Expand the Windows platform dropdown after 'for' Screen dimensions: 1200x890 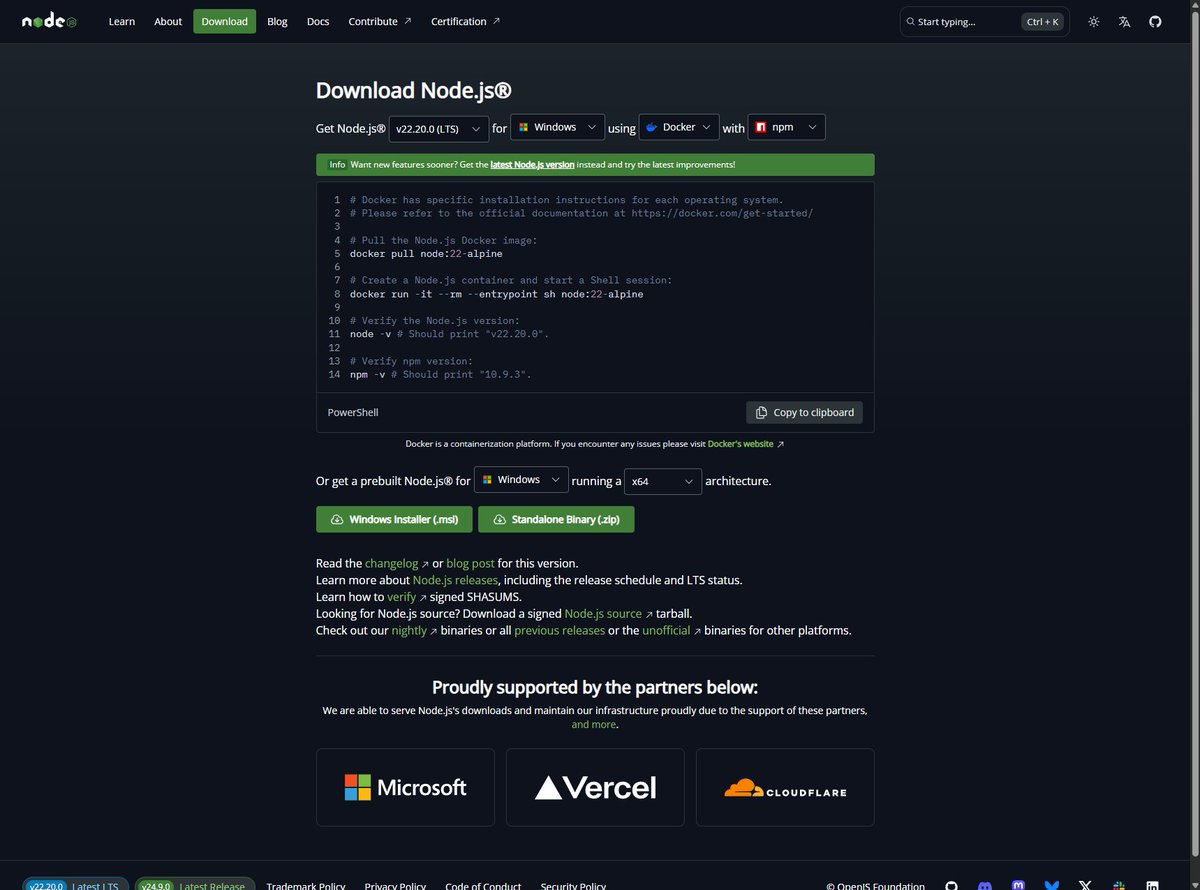(x=557, y=127)
